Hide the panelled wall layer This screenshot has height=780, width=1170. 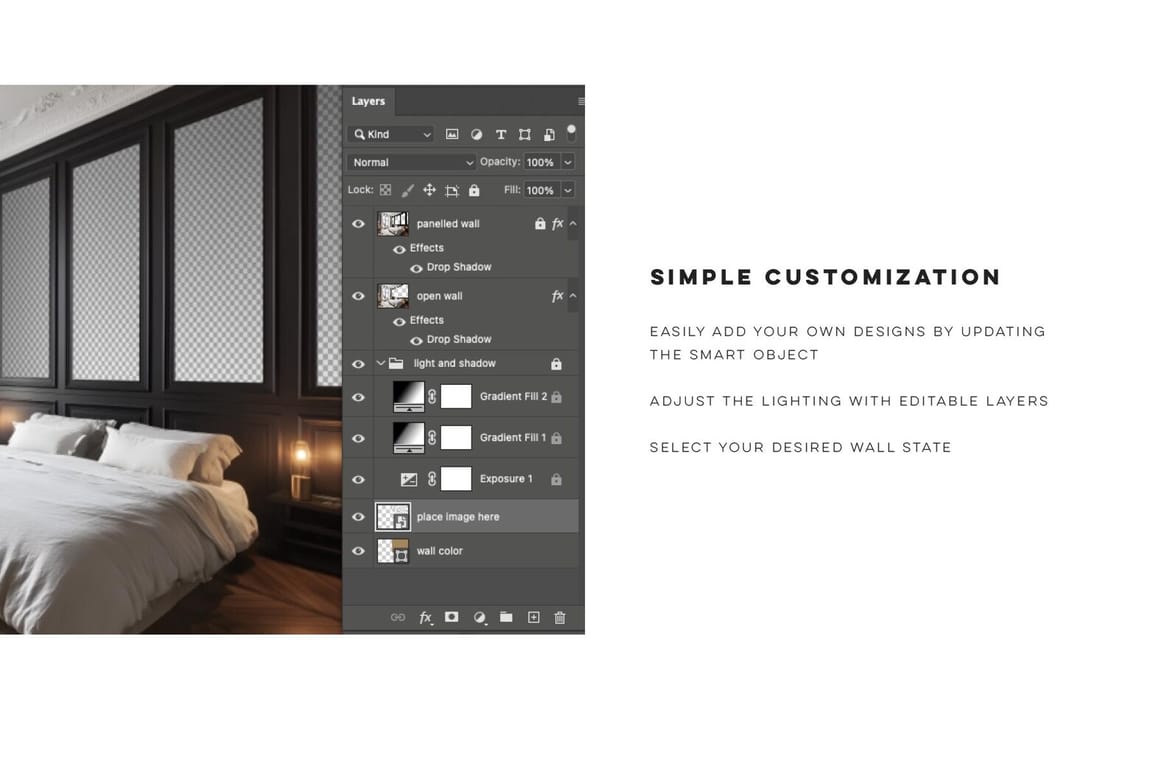[x=358, y=224]
